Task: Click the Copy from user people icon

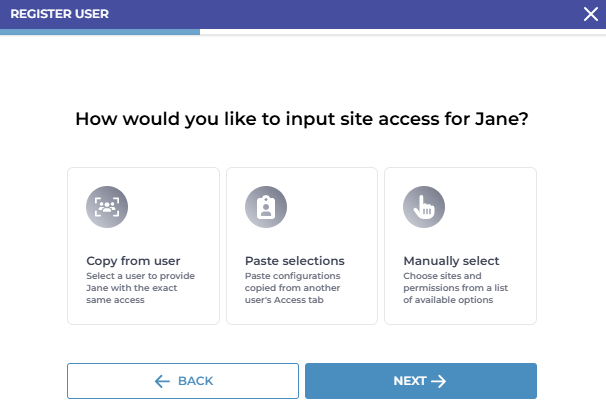Action: [x=106, y=208]
